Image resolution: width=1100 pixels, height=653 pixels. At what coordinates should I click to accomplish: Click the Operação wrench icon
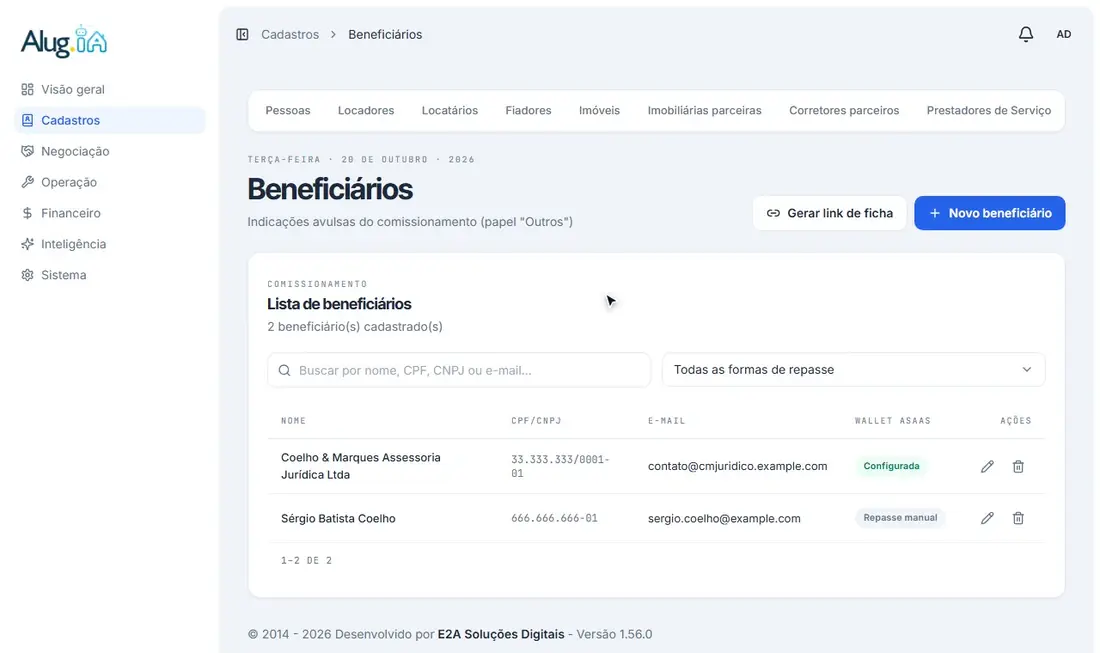click(x=27, y=182)
